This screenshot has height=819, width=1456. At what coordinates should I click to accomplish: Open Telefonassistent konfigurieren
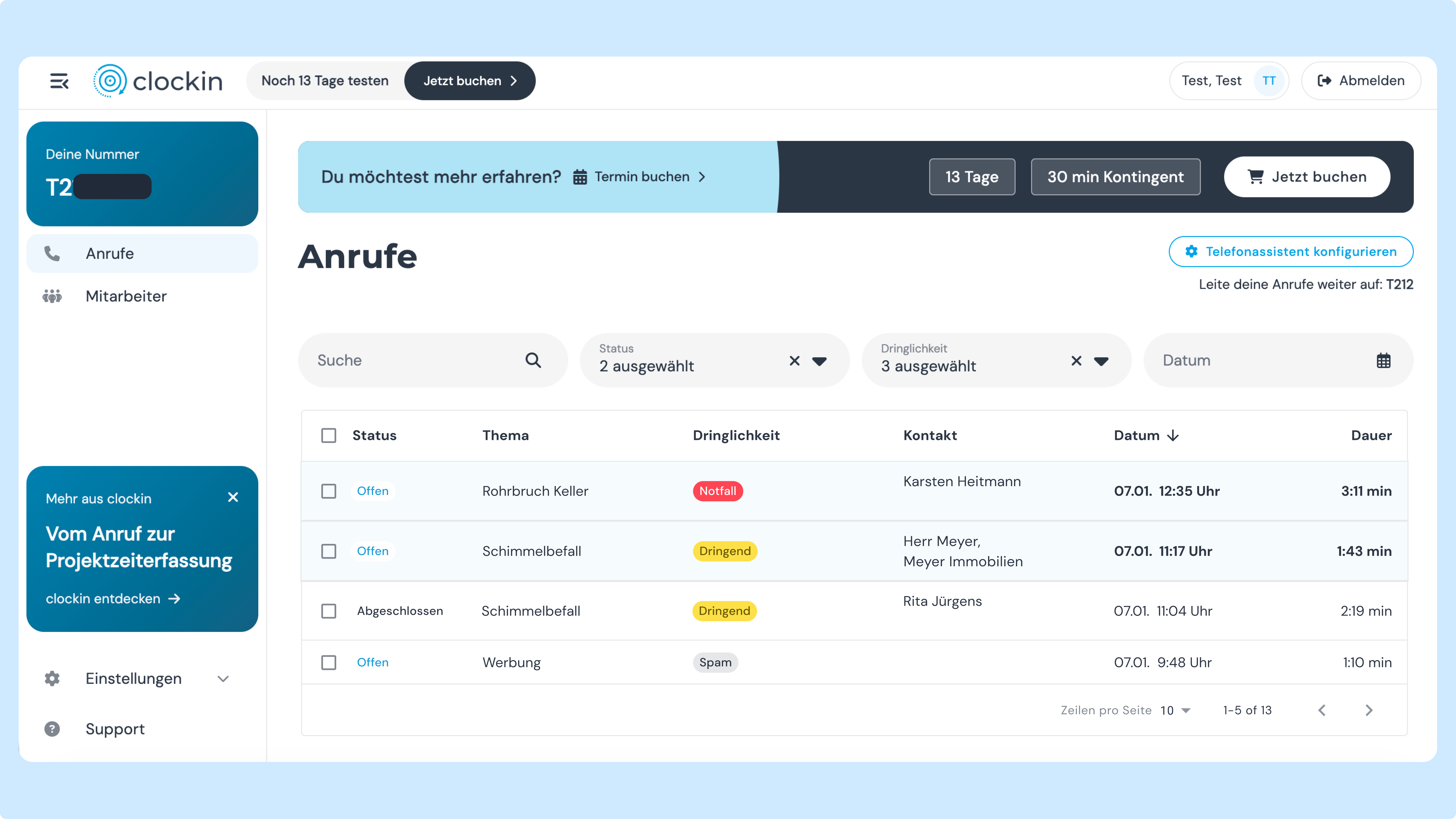click(1291, 251)
